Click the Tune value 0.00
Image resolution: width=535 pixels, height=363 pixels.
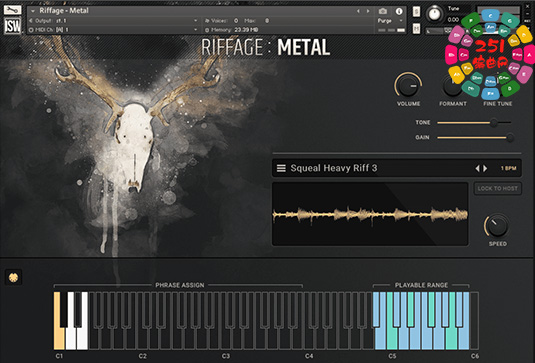pos(453,20)
